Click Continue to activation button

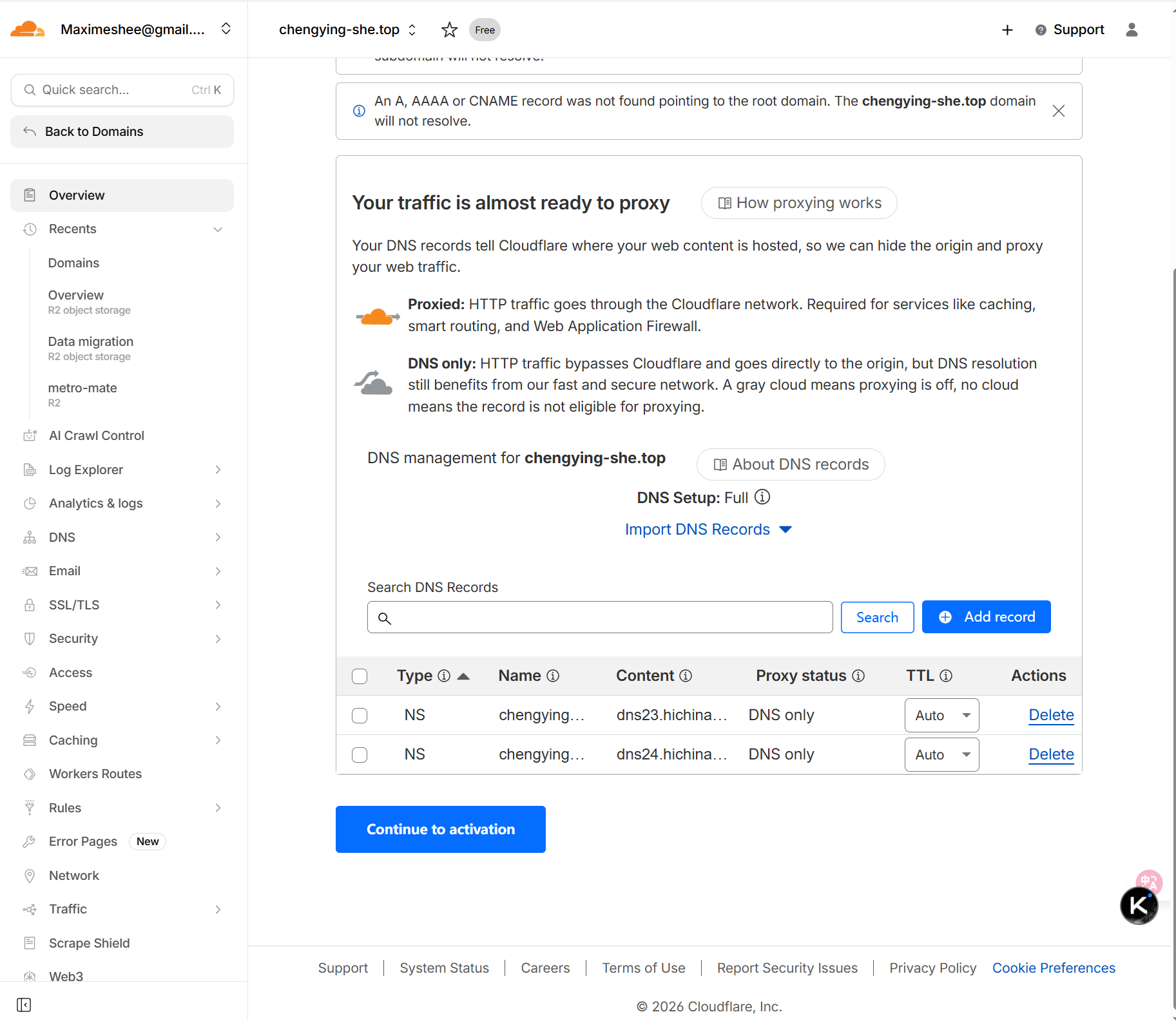[x=440, y=830]
